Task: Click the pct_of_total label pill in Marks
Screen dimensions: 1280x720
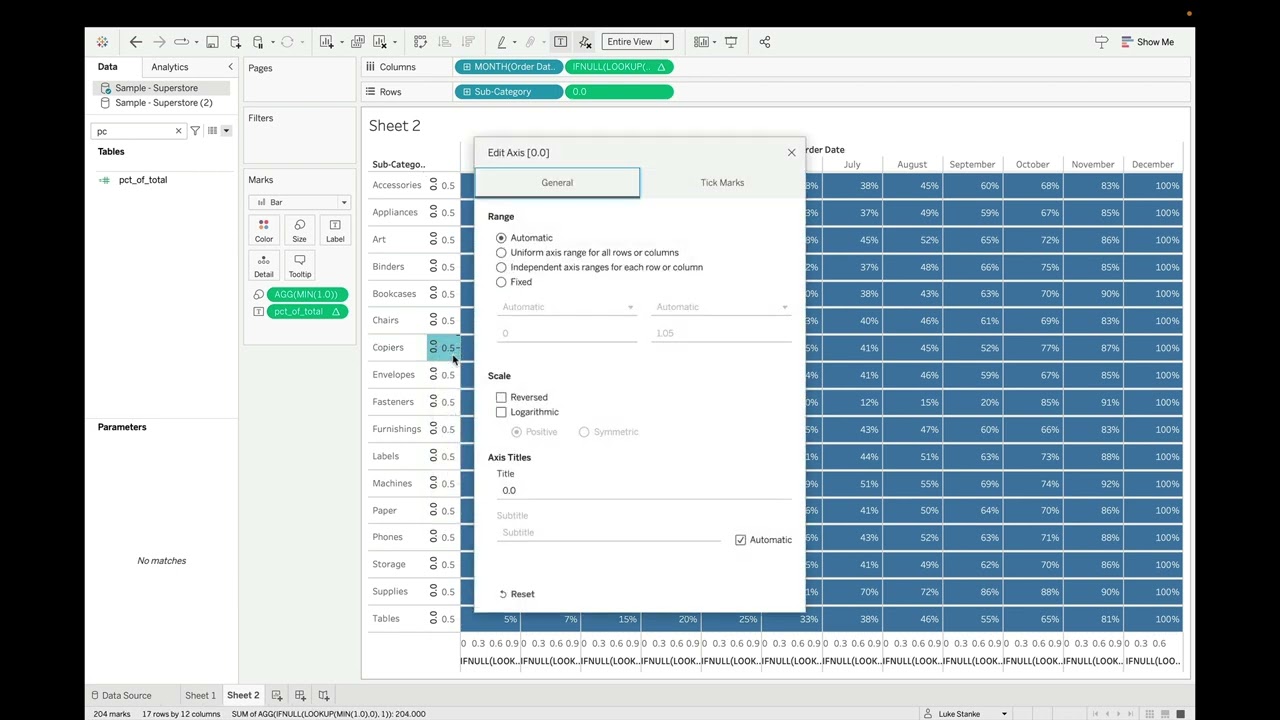Action: pos(307,311)
